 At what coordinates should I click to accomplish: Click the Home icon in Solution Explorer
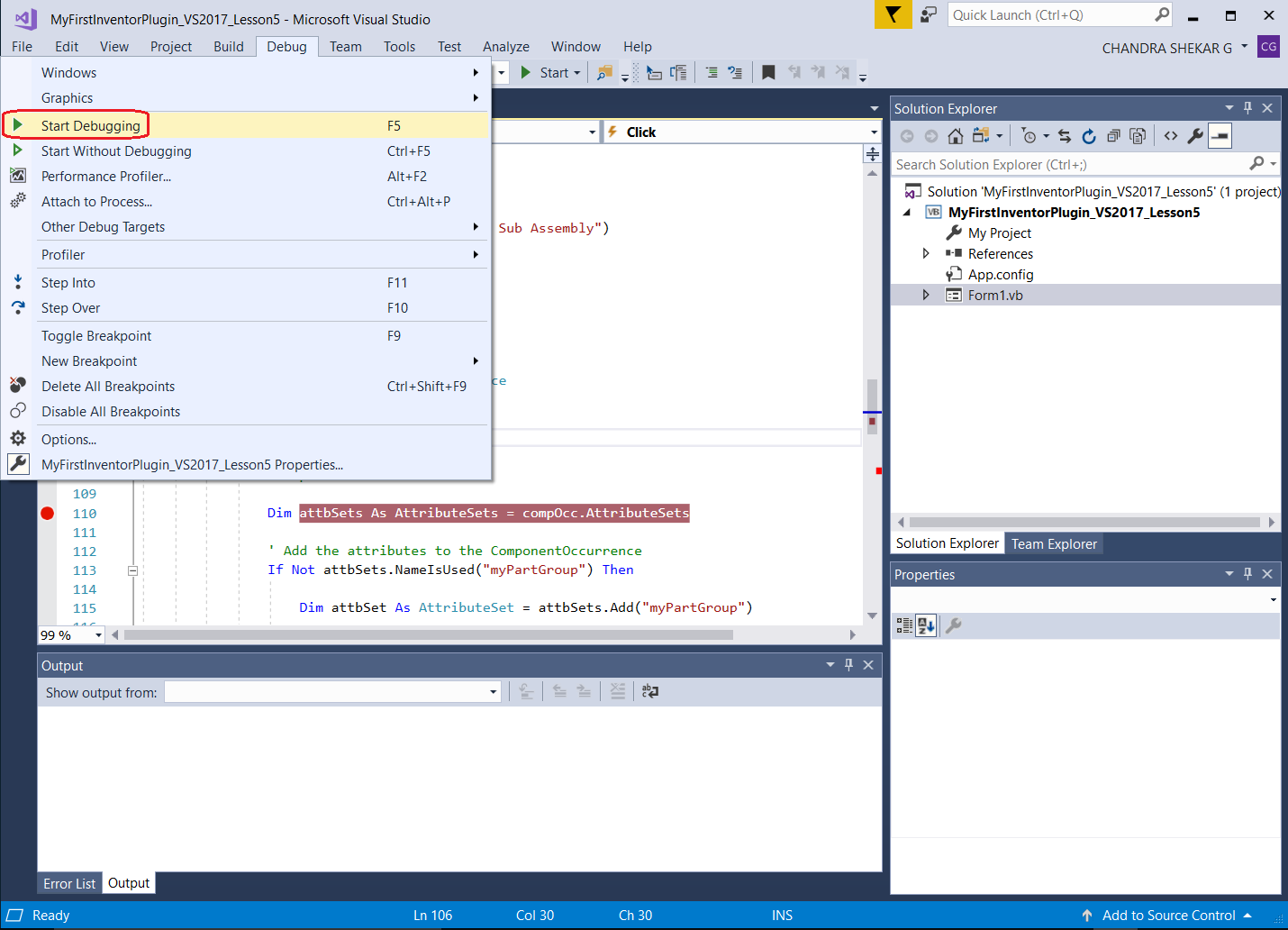[956, 136]
